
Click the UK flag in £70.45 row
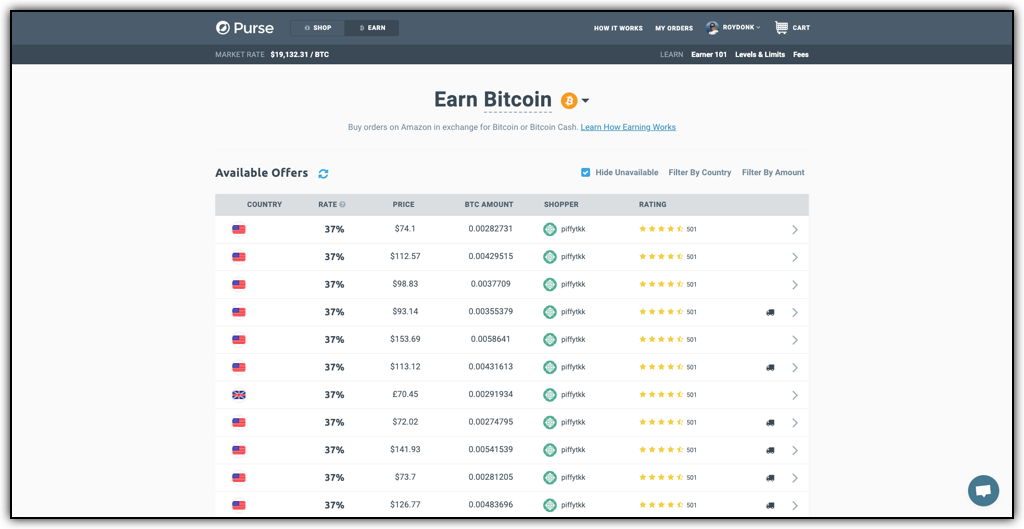click(x=239, y=395)
